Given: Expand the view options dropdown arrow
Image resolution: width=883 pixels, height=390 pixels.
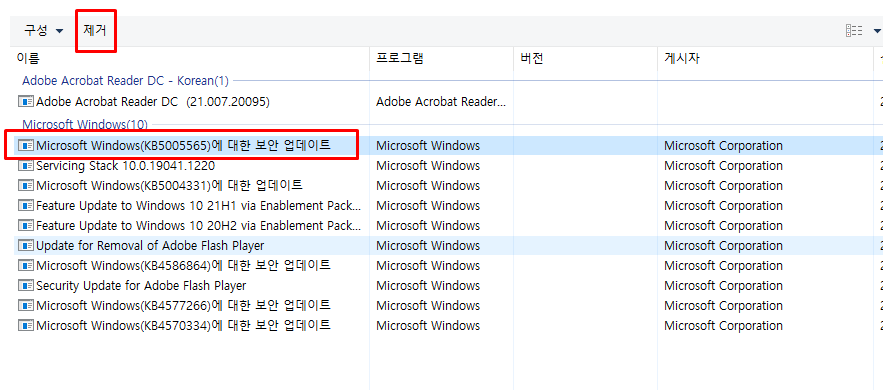Looking at the screenshot, I should tap(877, 31).
